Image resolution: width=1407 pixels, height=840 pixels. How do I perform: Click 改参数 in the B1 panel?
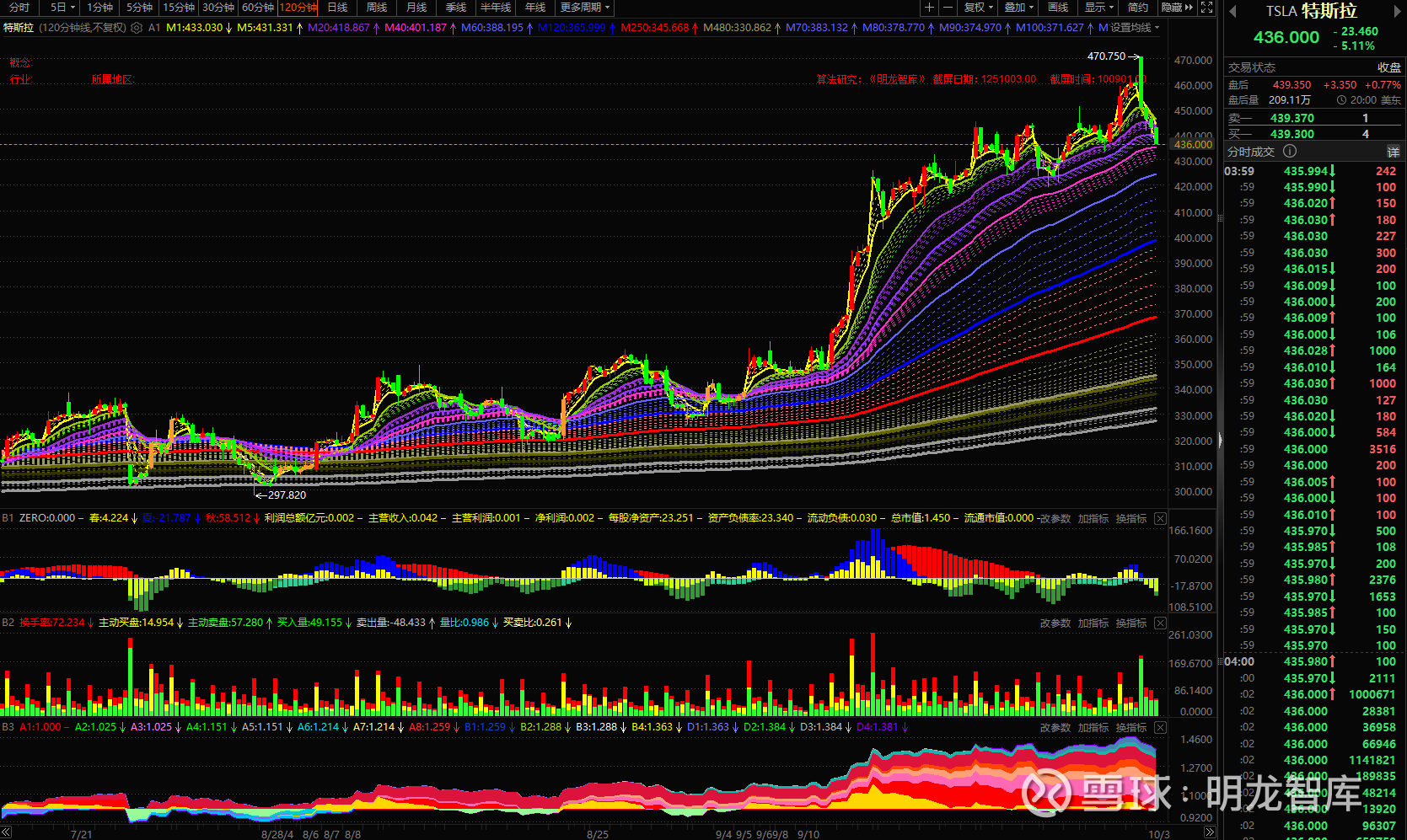click(x=1055, y=519)
